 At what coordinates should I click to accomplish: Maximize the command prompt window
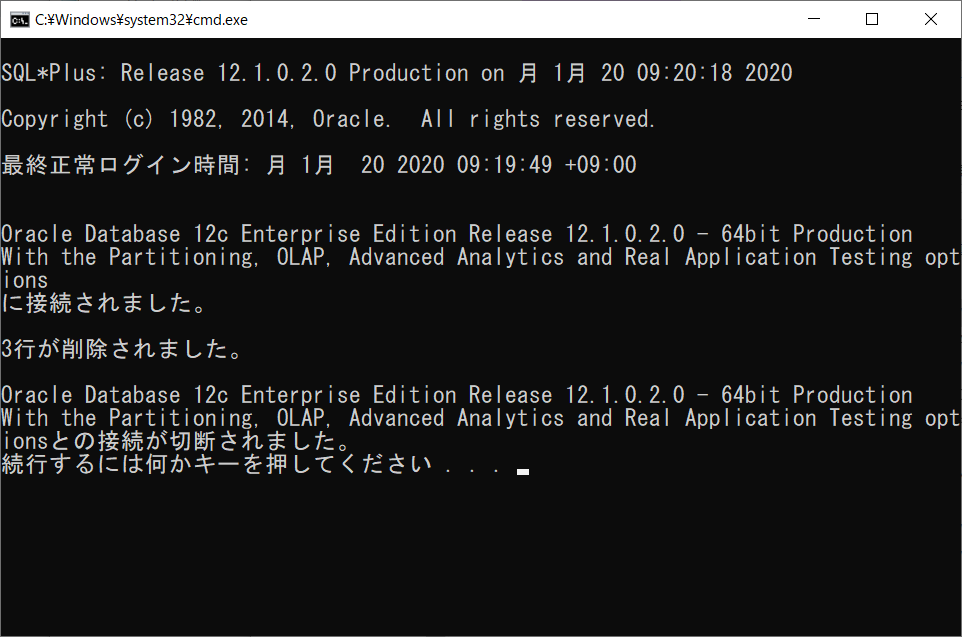pos(874,19)
